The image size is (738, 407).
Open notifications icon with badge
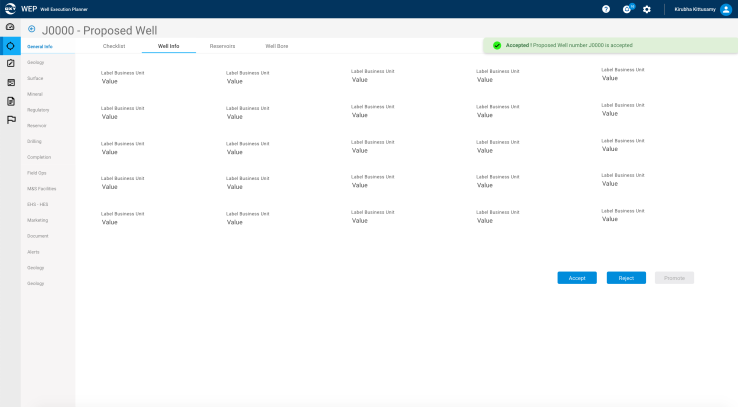click(x=628, y=8)
